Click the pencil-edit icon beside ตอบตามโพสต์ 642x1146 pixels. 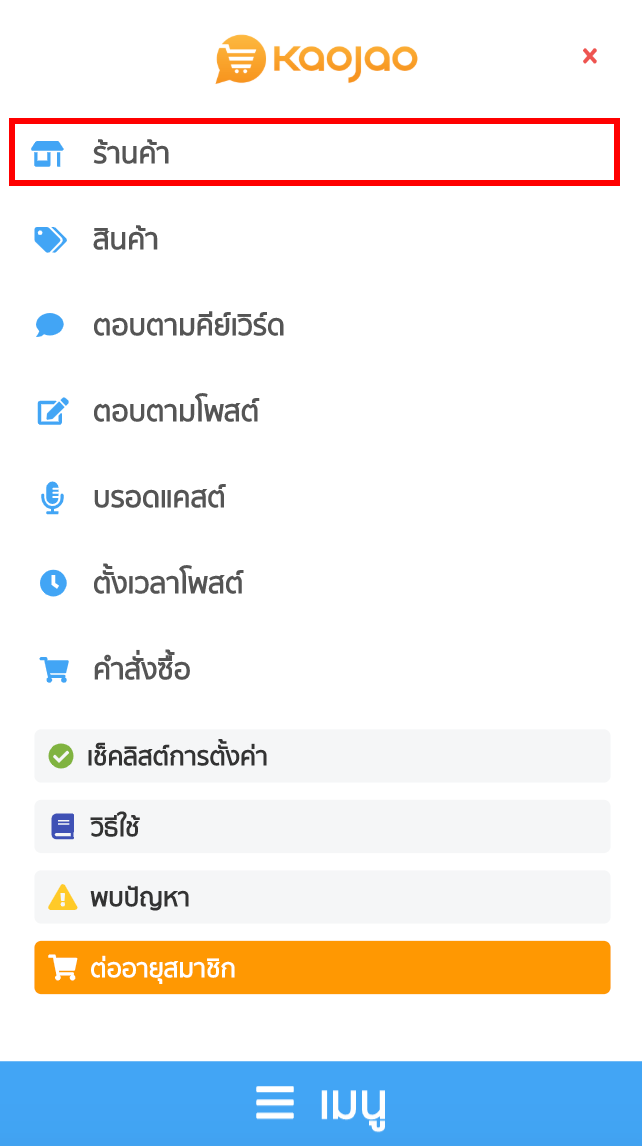51,411
